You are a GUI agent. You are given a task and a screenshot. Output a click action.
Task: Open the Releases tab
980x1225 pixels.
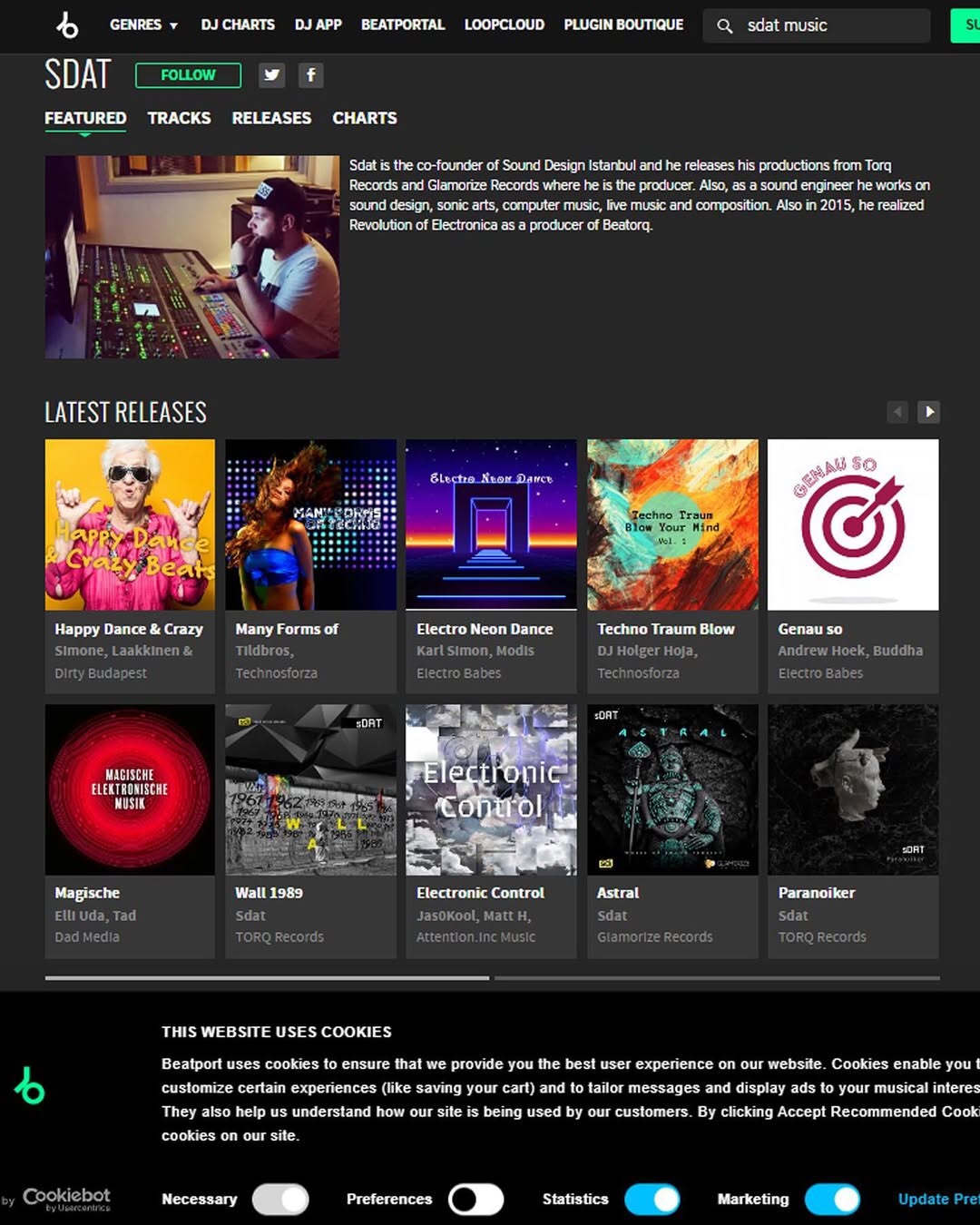271,118
